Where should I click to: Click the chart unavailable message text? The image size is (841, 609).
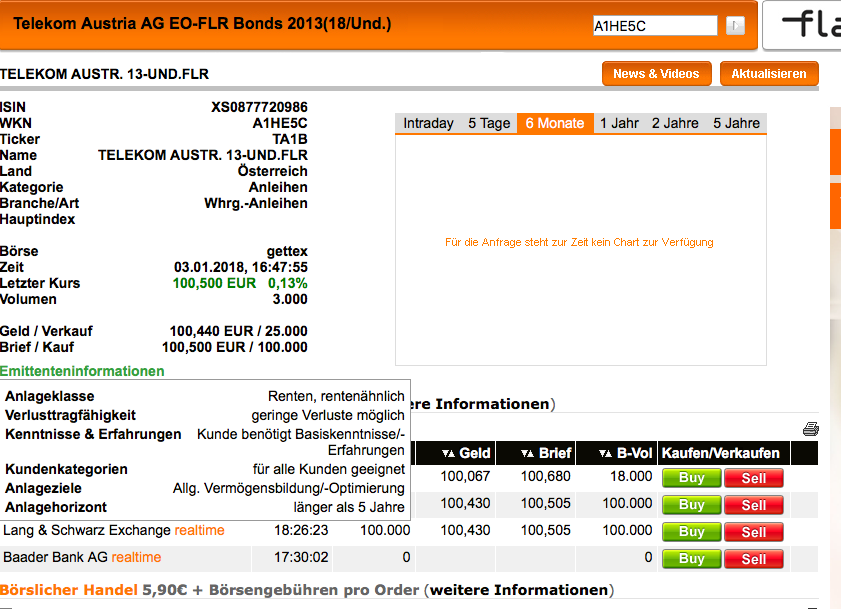[x=579, y=243]
